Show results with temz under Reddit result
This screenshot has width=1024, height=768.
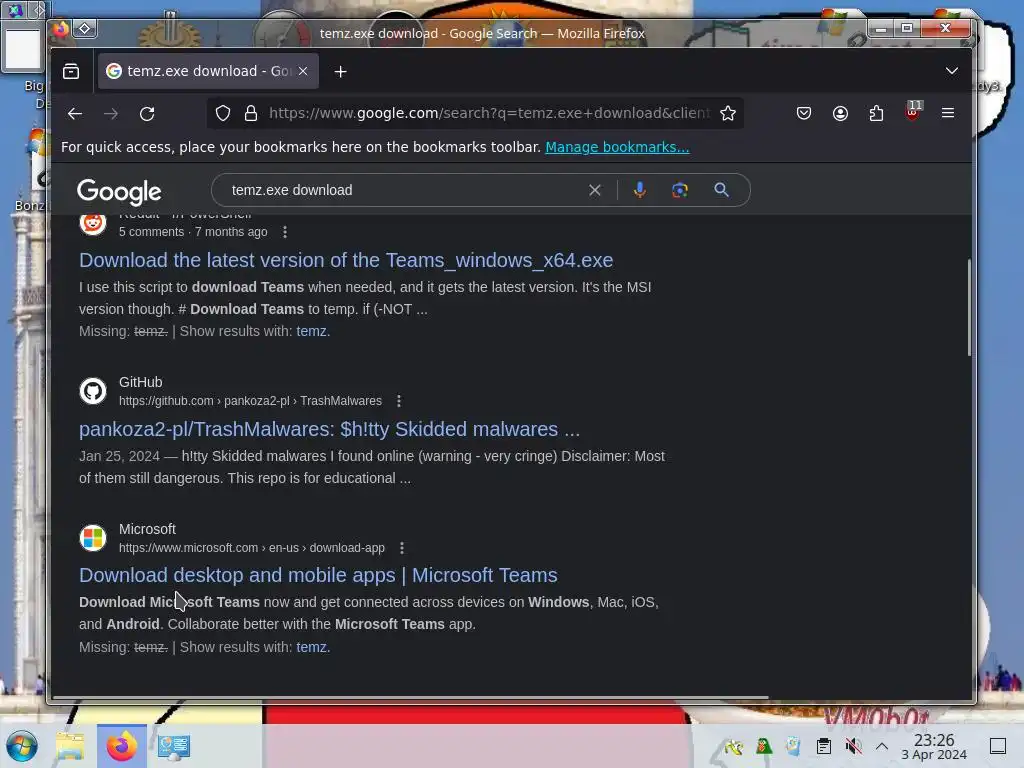[313, 331]
